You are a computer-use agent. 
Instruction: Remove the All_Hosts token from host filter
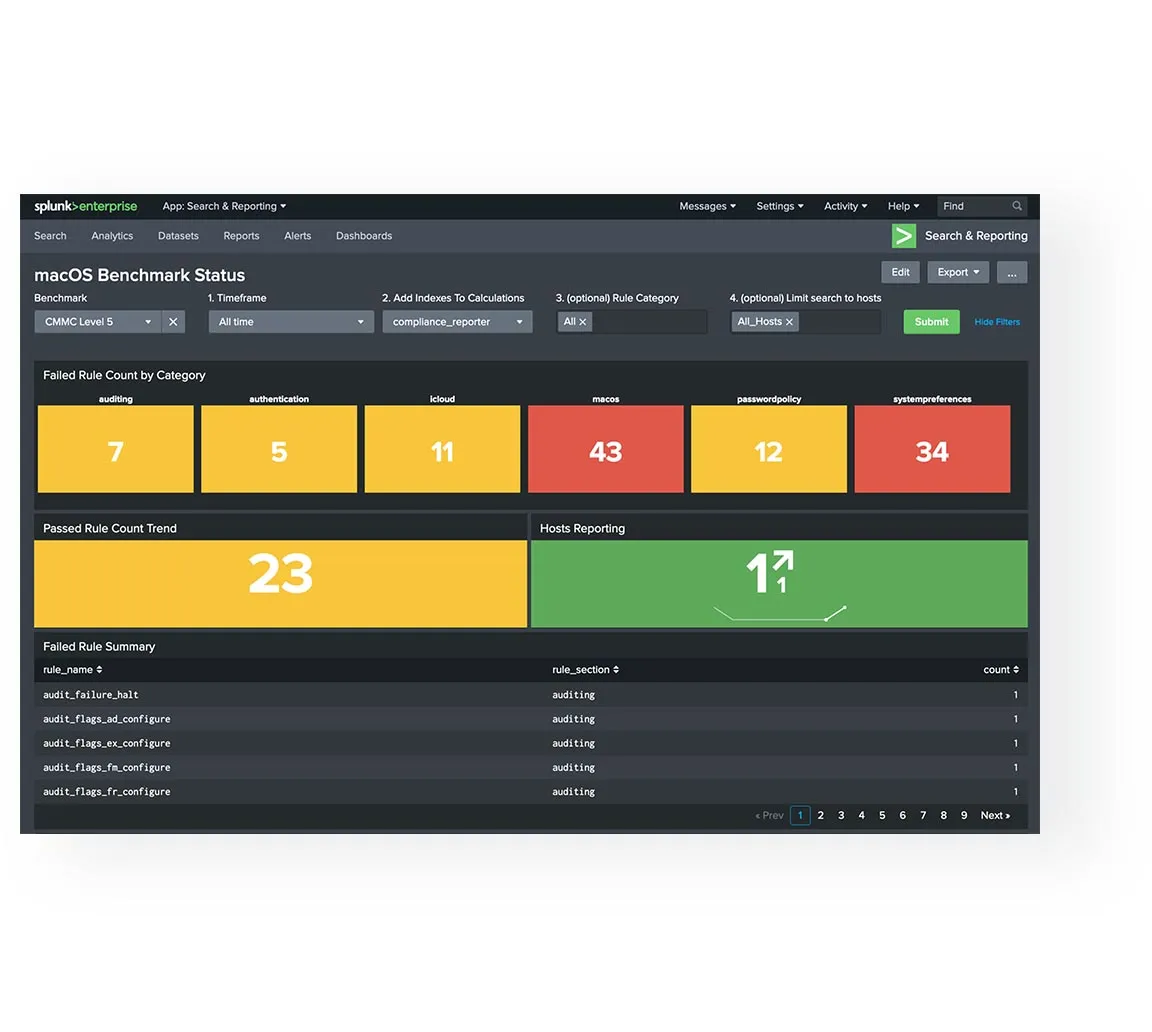(x=789, y=321)
